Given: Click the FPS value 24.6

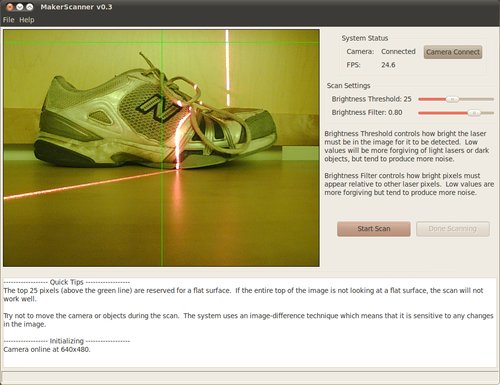Looking at the screenshot, I should [x=388, y=65].
